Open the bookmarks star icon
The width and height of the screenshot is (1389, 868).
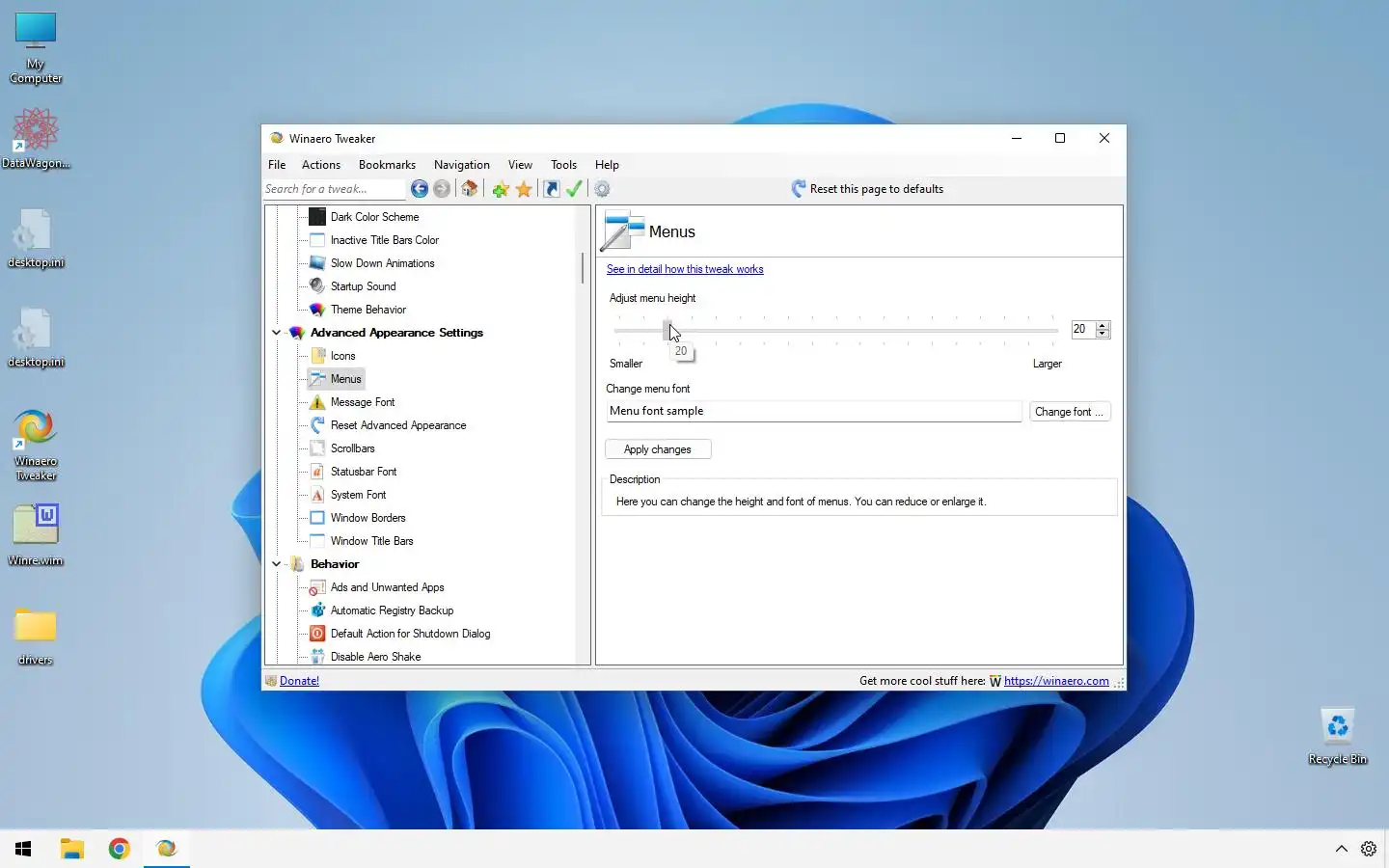[x=524, y=189]
